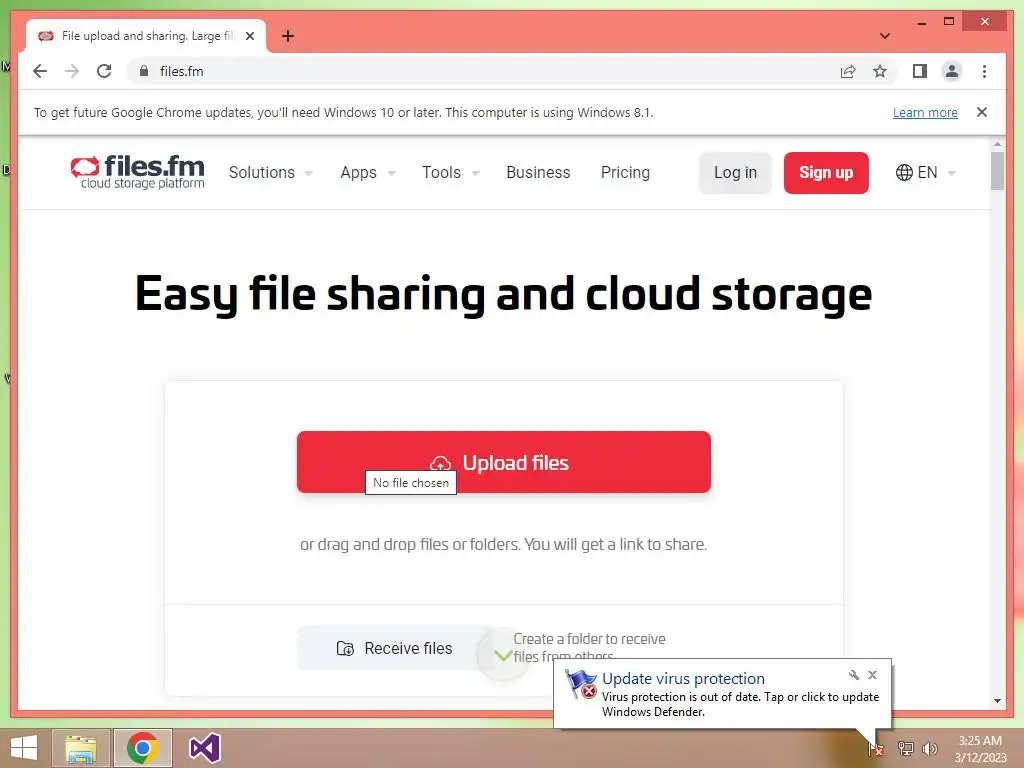Close the File upload and sharing tab
The height and width of the screenshot is (768, 1024).
[249, 36]
